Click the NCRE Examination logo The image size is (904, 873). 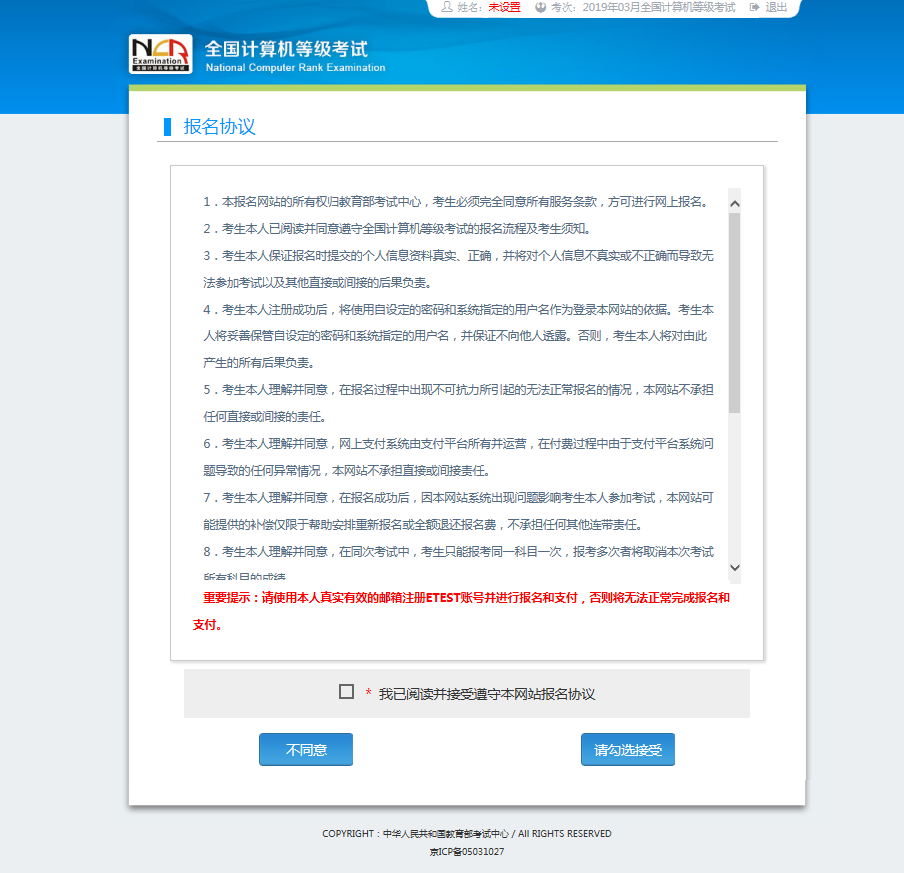point(160,54)
